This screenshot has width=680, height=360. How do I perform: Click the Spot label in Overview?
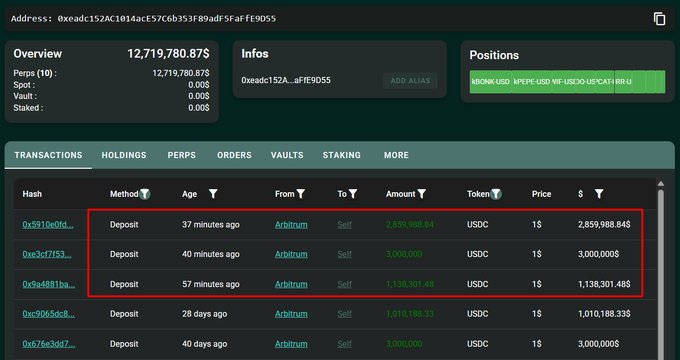tap(24, 85)
